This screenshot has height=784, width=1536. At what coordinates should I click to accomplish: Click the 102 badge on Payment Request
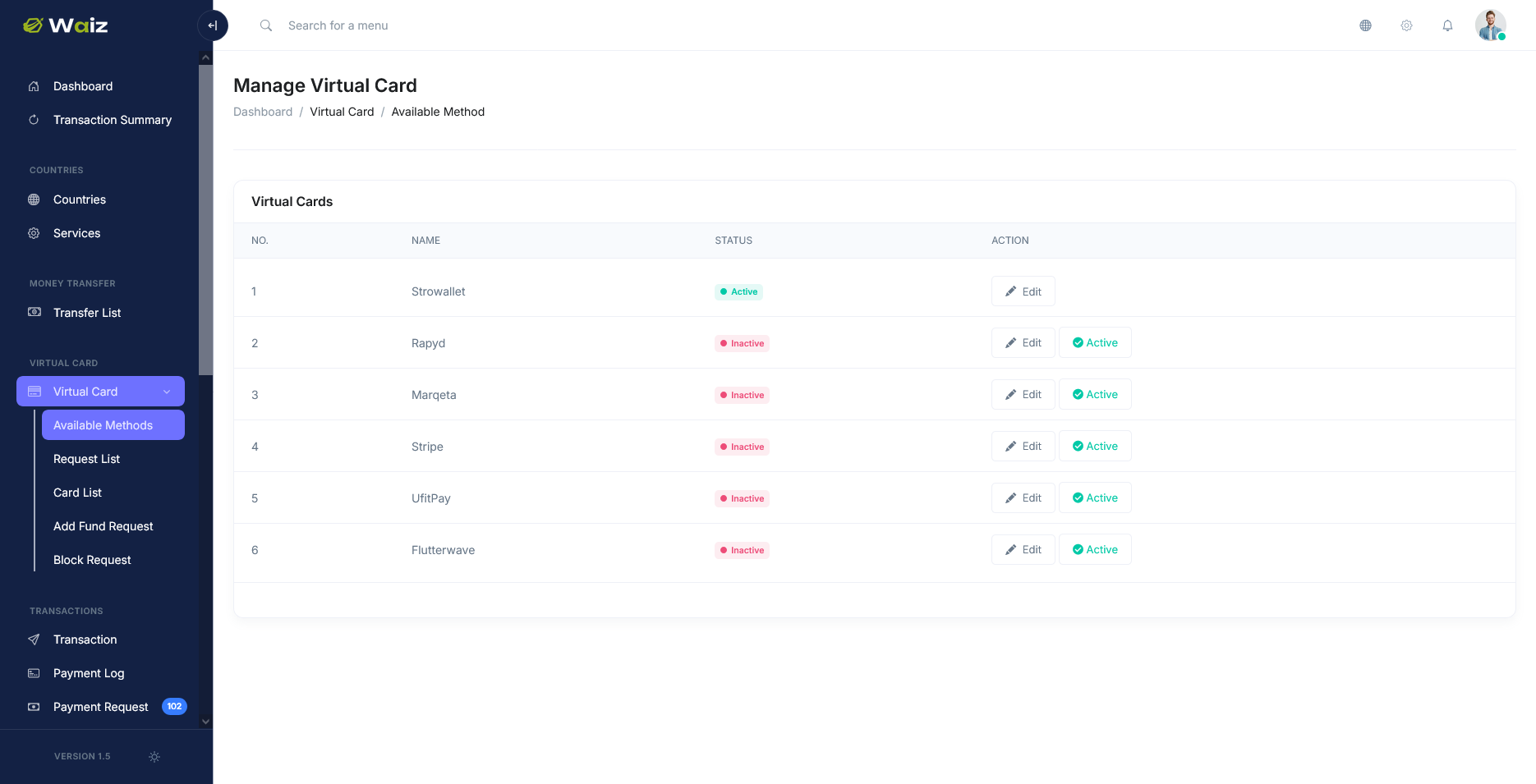pos(174,707)
